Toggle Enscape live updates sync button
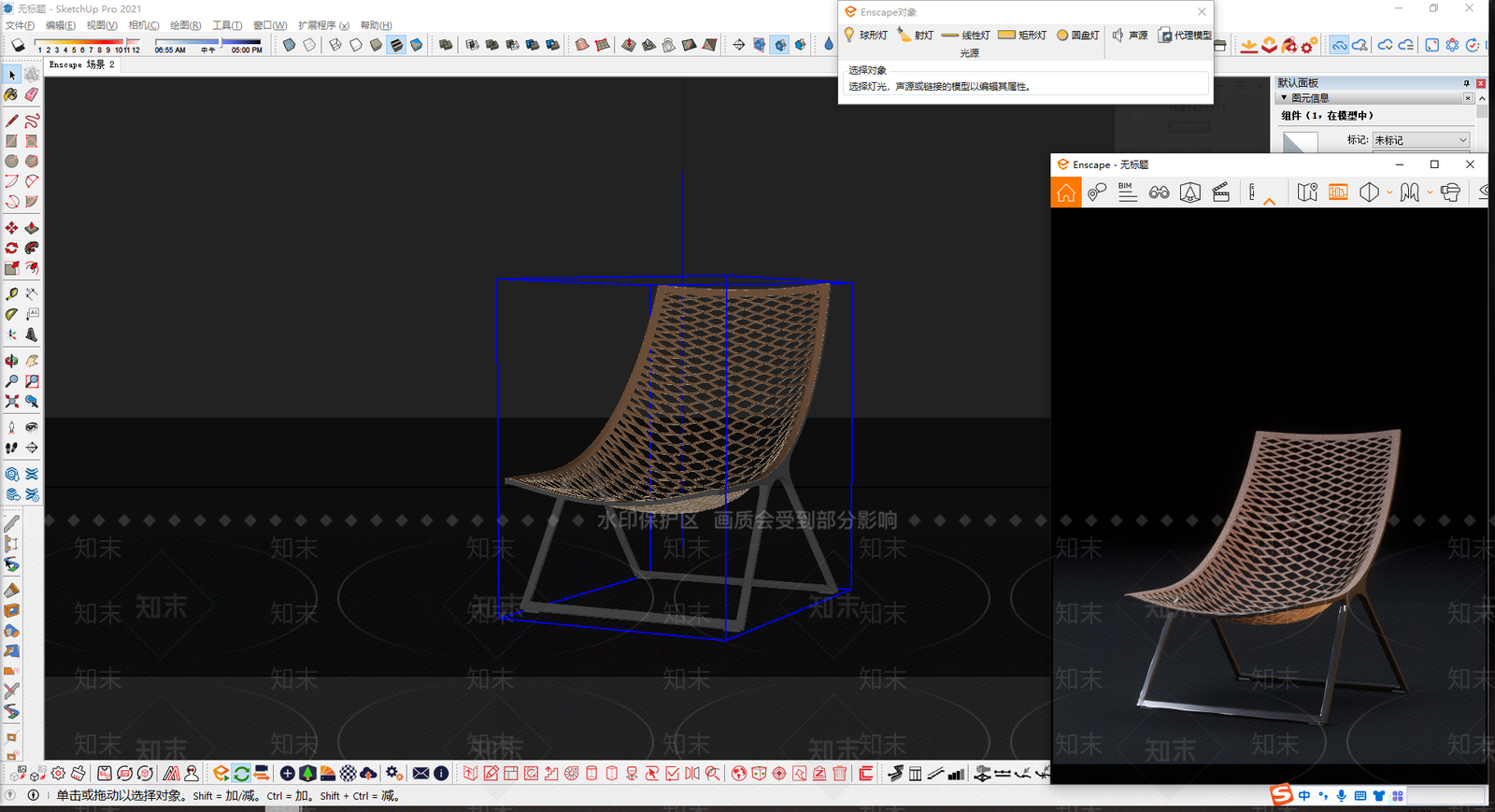This screenshot has height=812, width=1495. click(241, 774)
